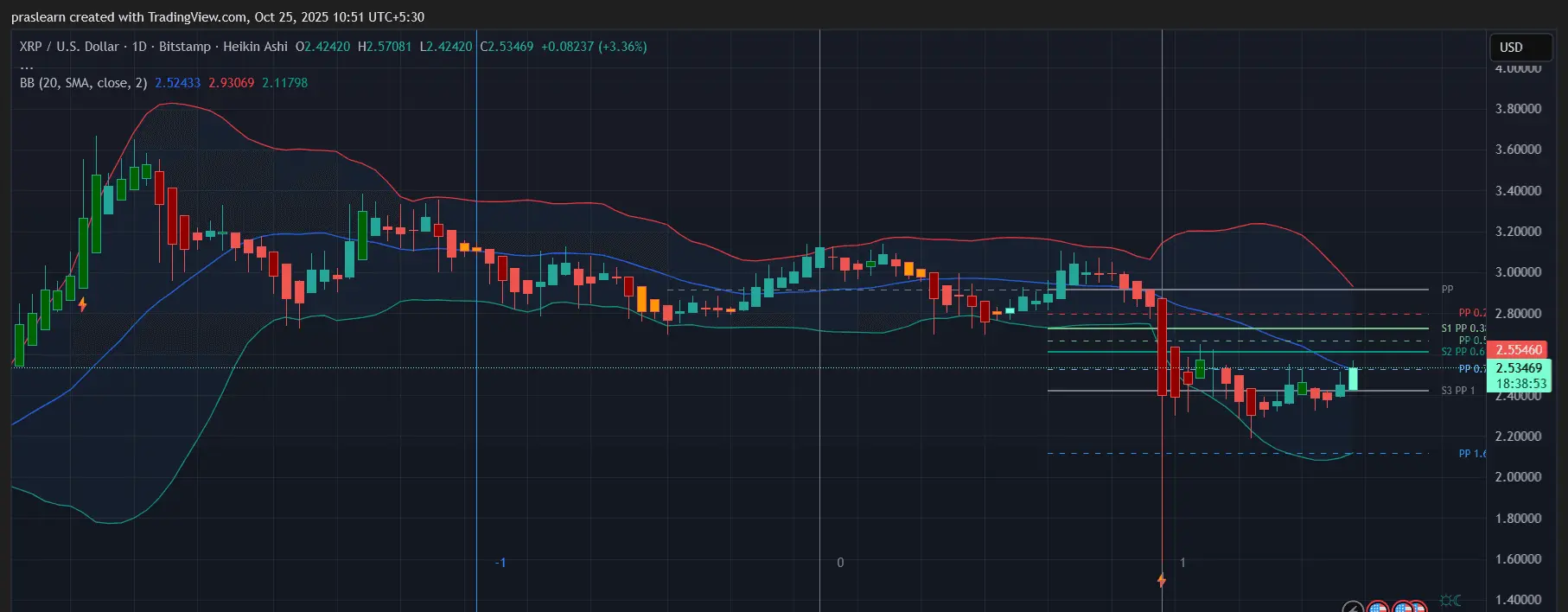Click the green 2.53469 current price label
Viewport: 1568px width, 612px height.
(1519, 368)
